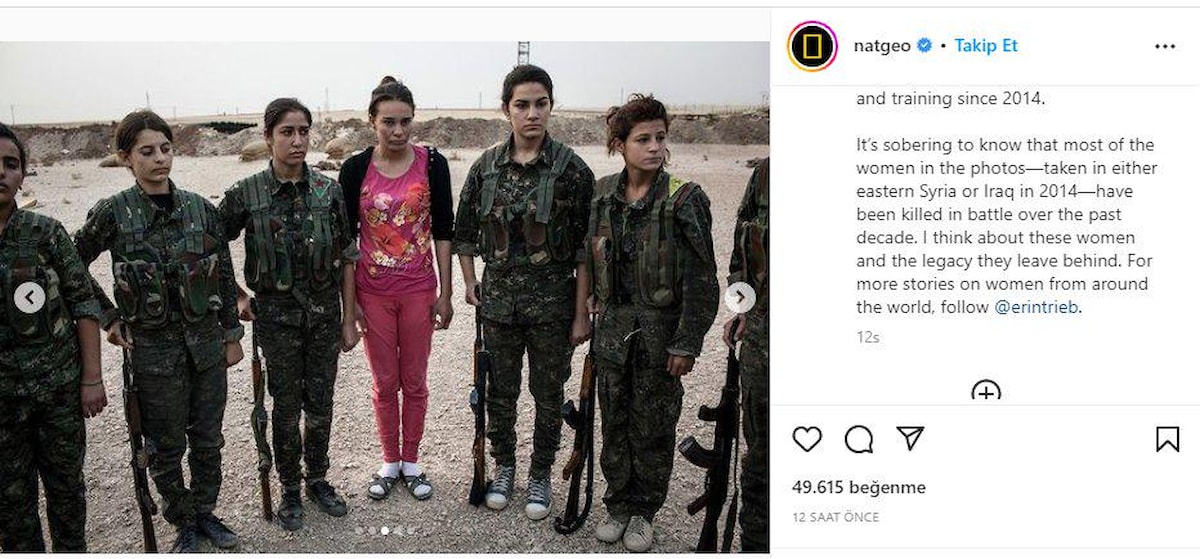Viewport: 1200px width, 559px height.
Task: Like the post with the heart icon
Action: tap(807, 439)
